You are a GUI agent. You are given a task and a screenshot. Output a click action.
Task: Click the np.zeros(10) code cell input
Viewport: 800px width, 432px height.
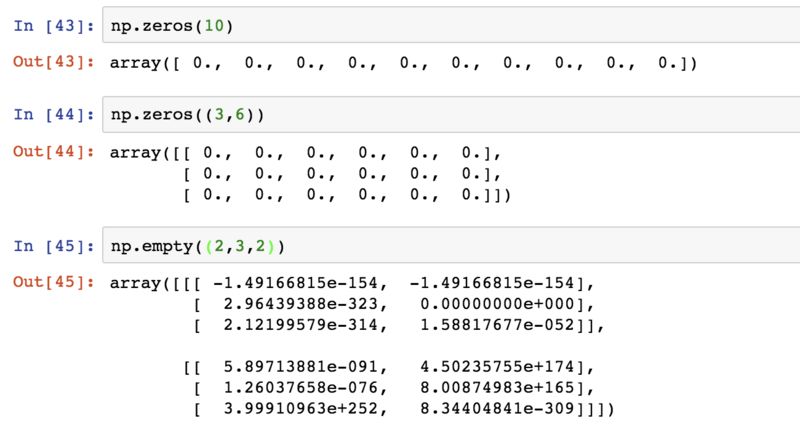point(451,25)
